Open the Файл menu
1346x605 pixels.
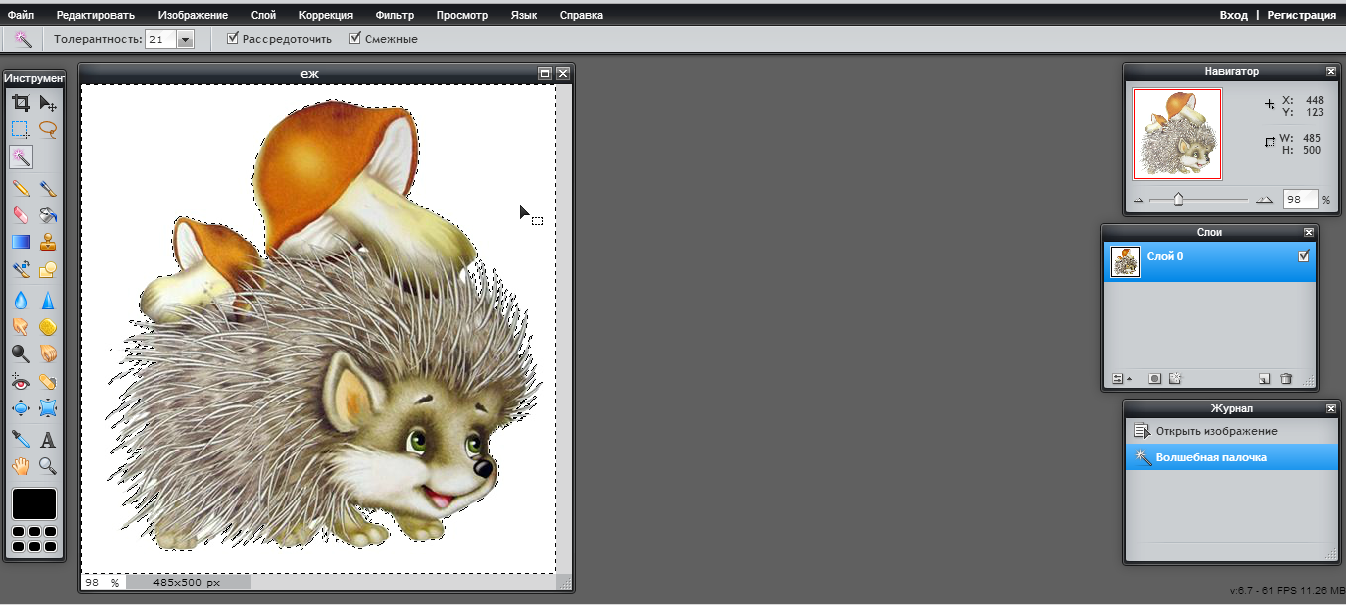pos(22,15)
